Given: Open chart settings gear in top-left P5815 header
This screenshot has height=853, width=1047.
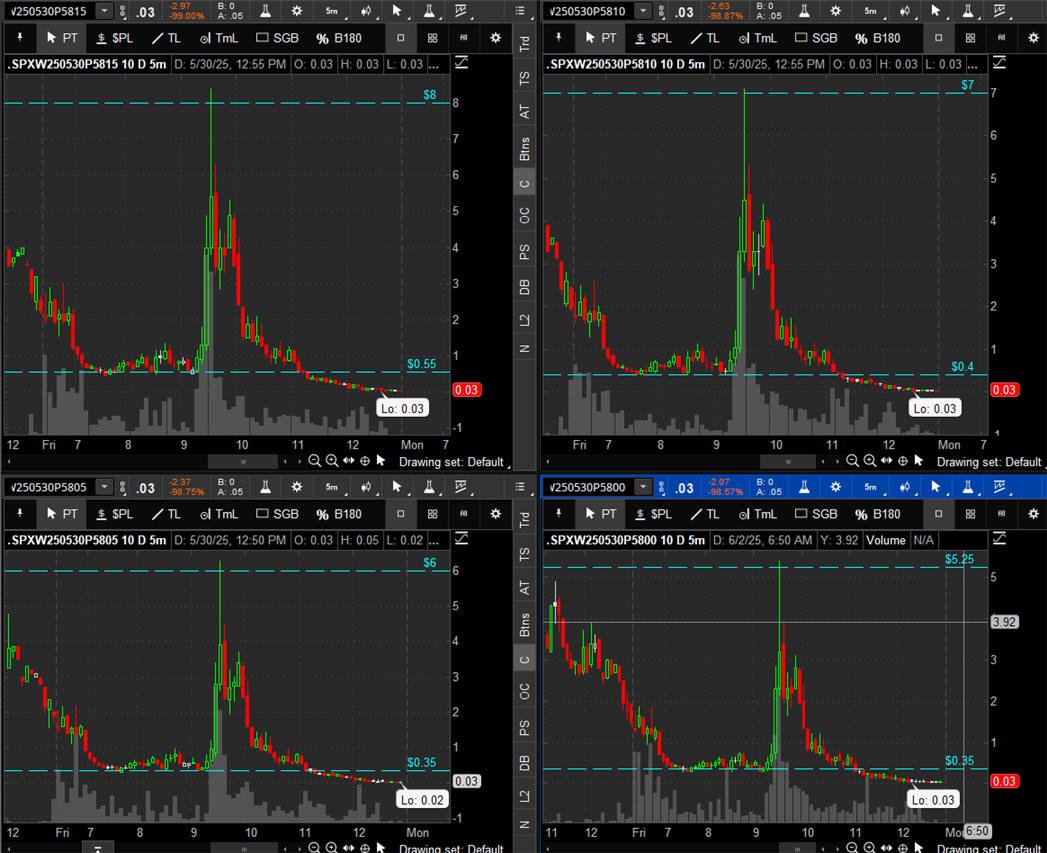Looking at the screenshot, I should 296,11.
